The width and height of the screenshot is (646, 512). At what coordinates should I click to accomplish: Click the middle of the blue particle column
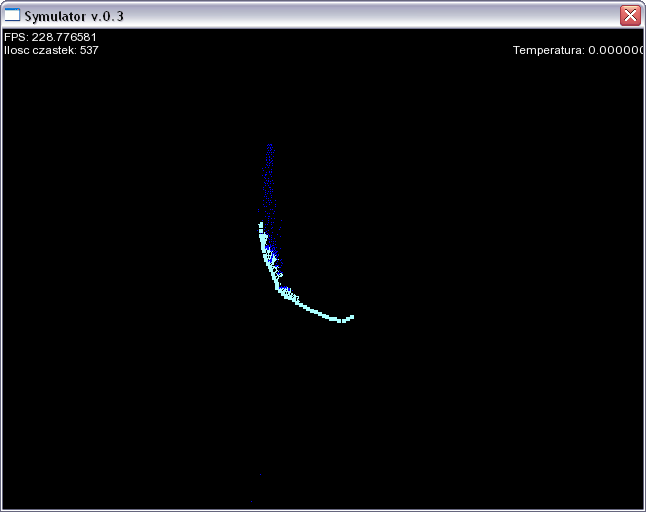tap(269, 190)
